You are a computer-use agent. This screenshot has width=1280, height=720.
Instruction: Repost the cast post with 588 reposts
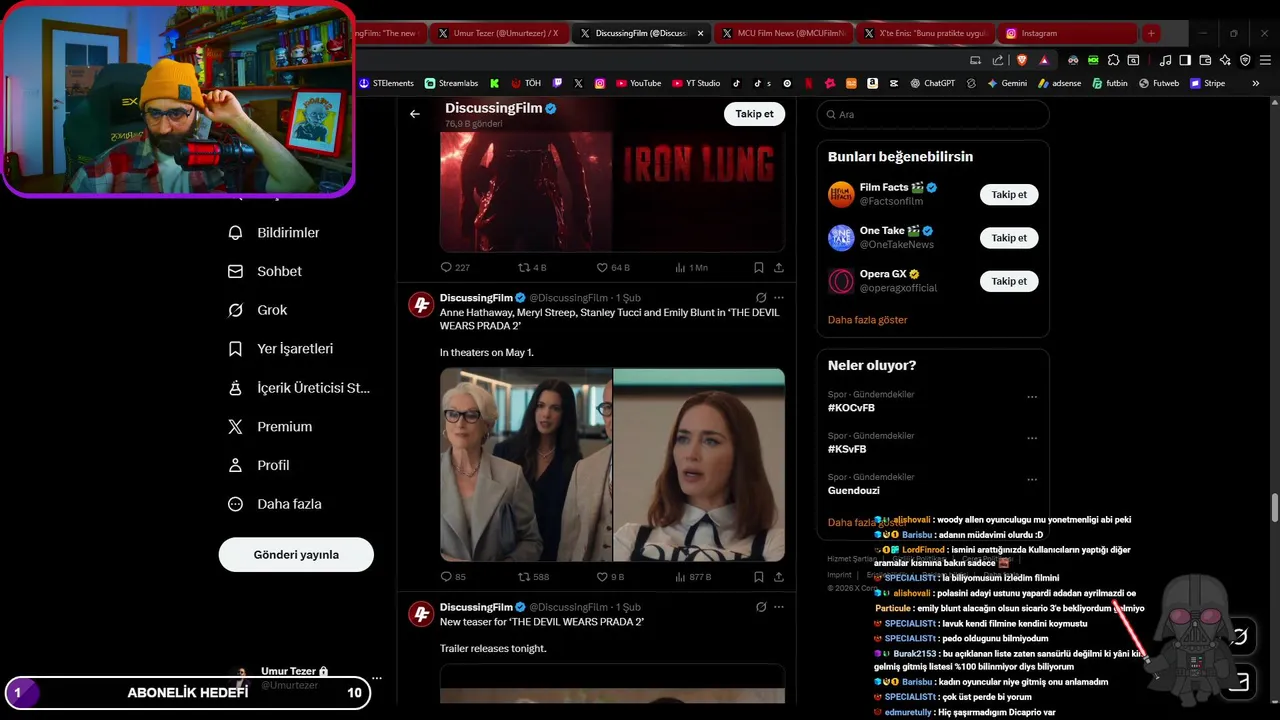tap(533, 577)
